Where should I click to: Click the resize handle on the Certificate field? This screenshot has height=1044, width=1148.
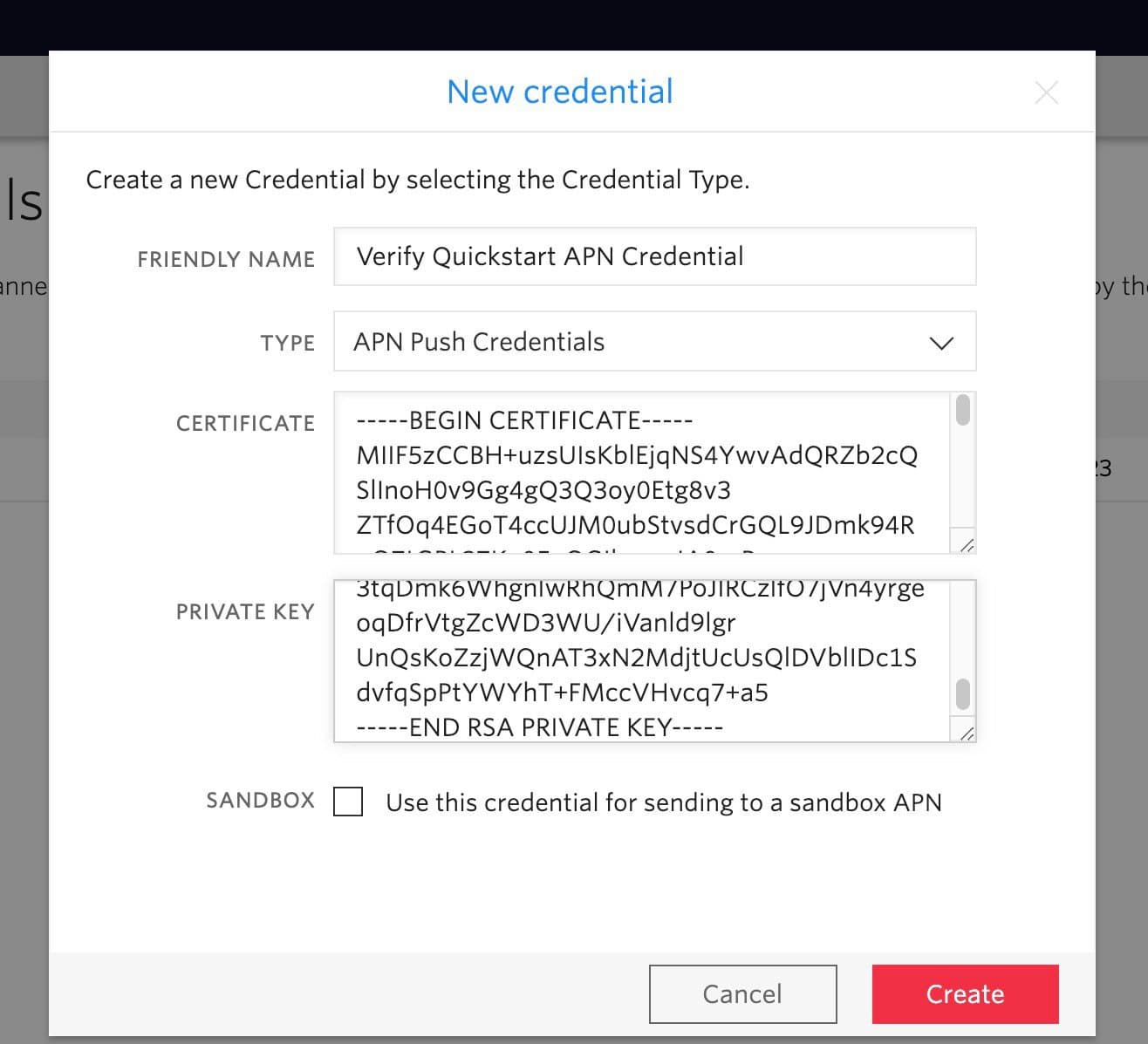pyautogui.click(x=966, y=543)
